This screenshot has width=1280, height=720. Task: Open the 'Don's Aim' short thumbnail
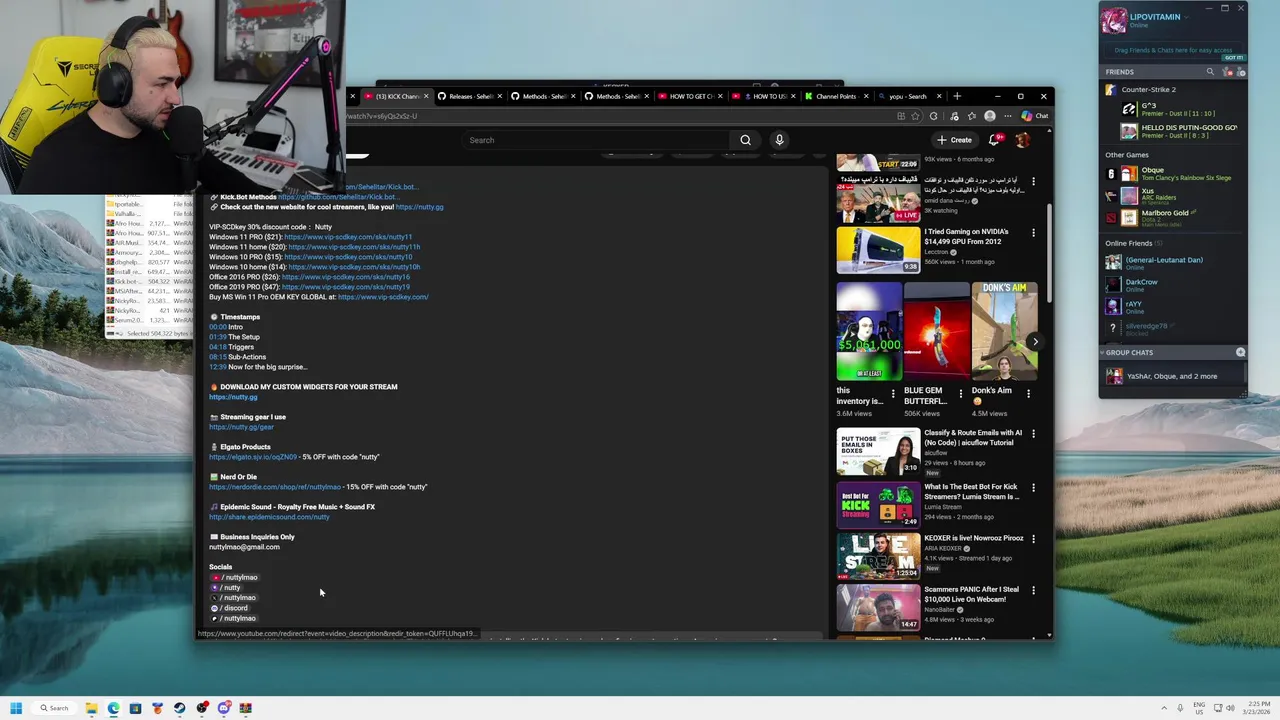pos(1004,331)
